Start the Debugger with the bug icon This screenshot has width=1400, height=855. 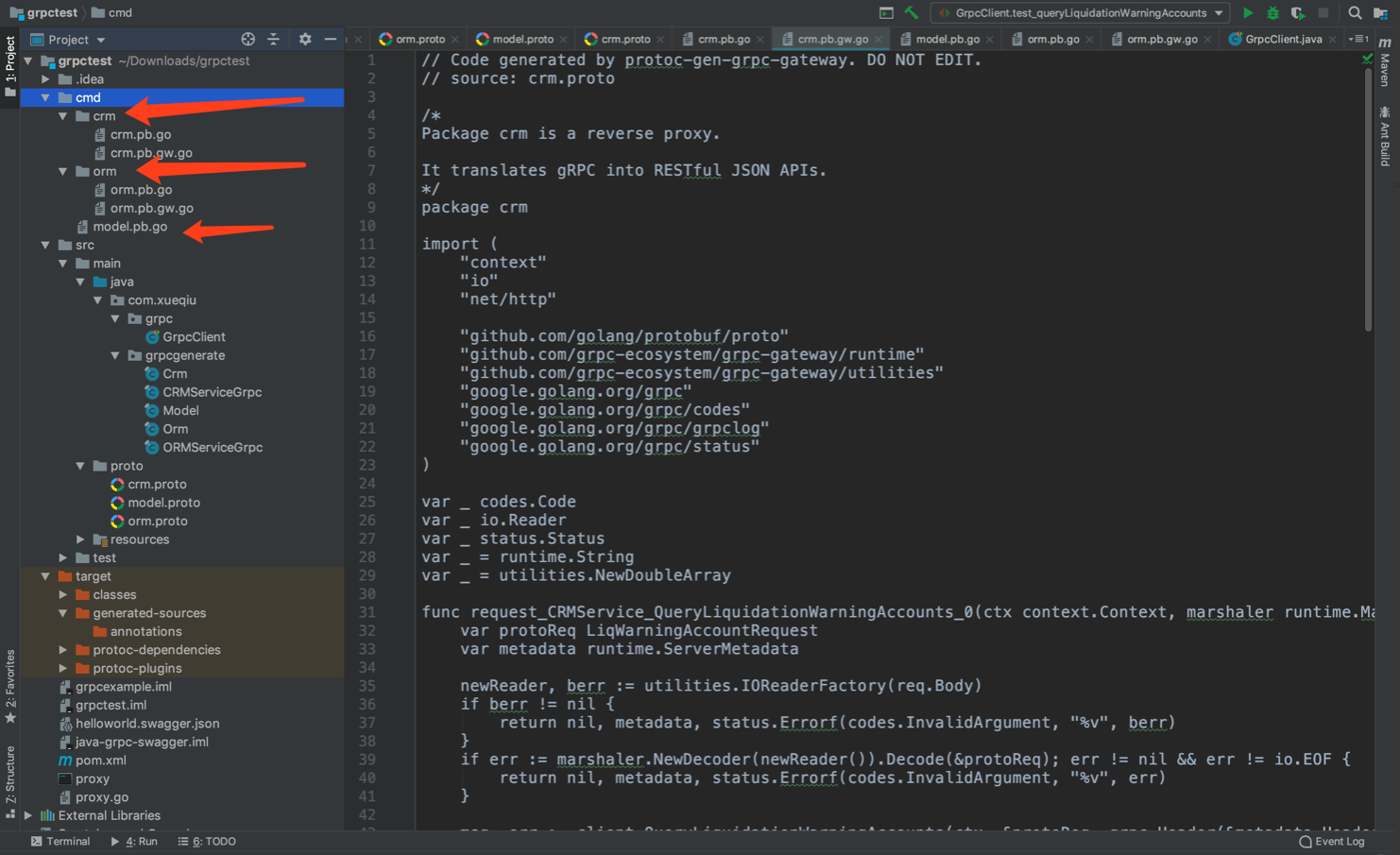pyautogui.click(x=1272, y=12)
